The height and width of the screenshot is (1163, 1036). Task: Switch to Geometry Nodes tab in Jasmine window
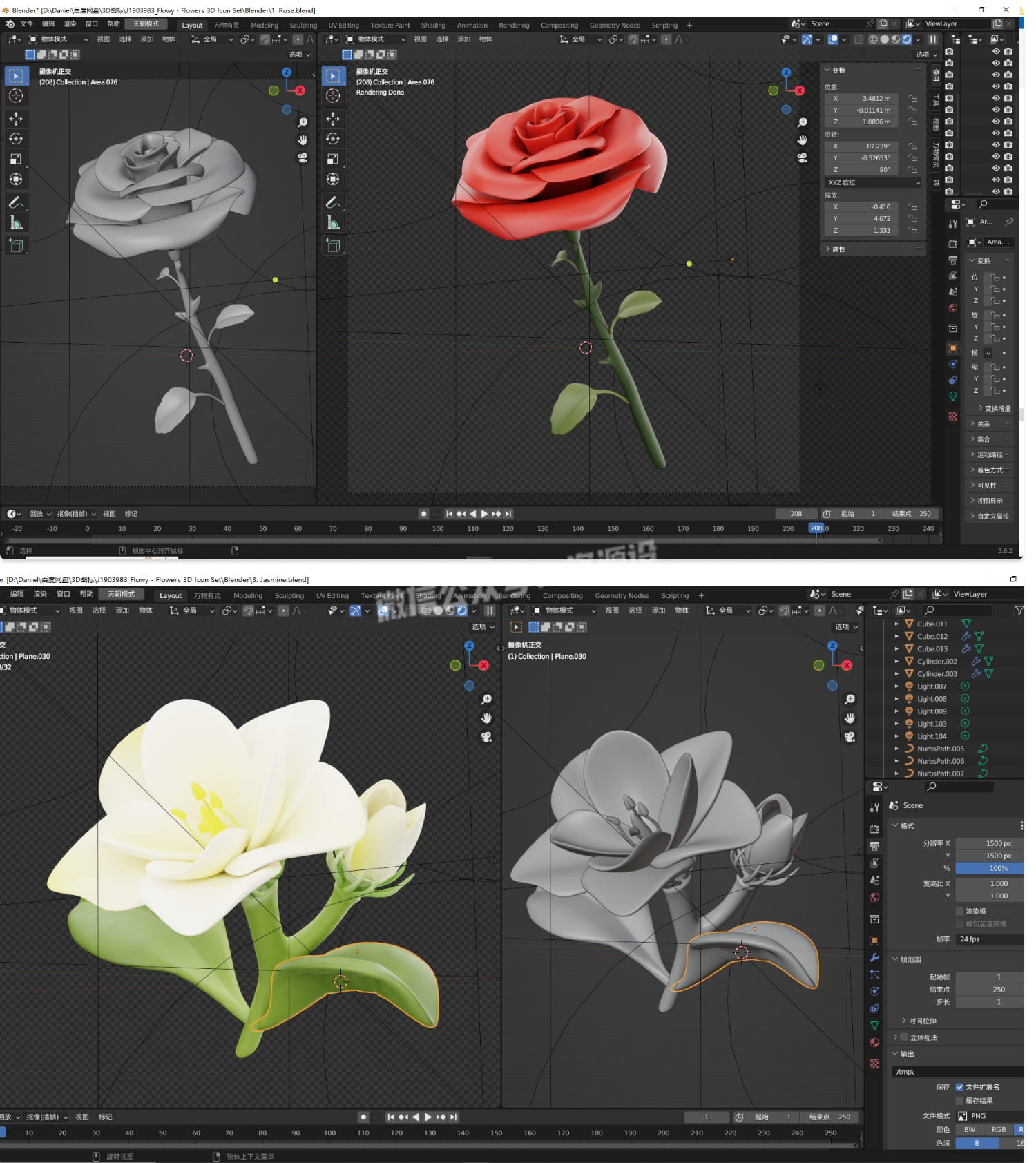[x=622, y=595]
